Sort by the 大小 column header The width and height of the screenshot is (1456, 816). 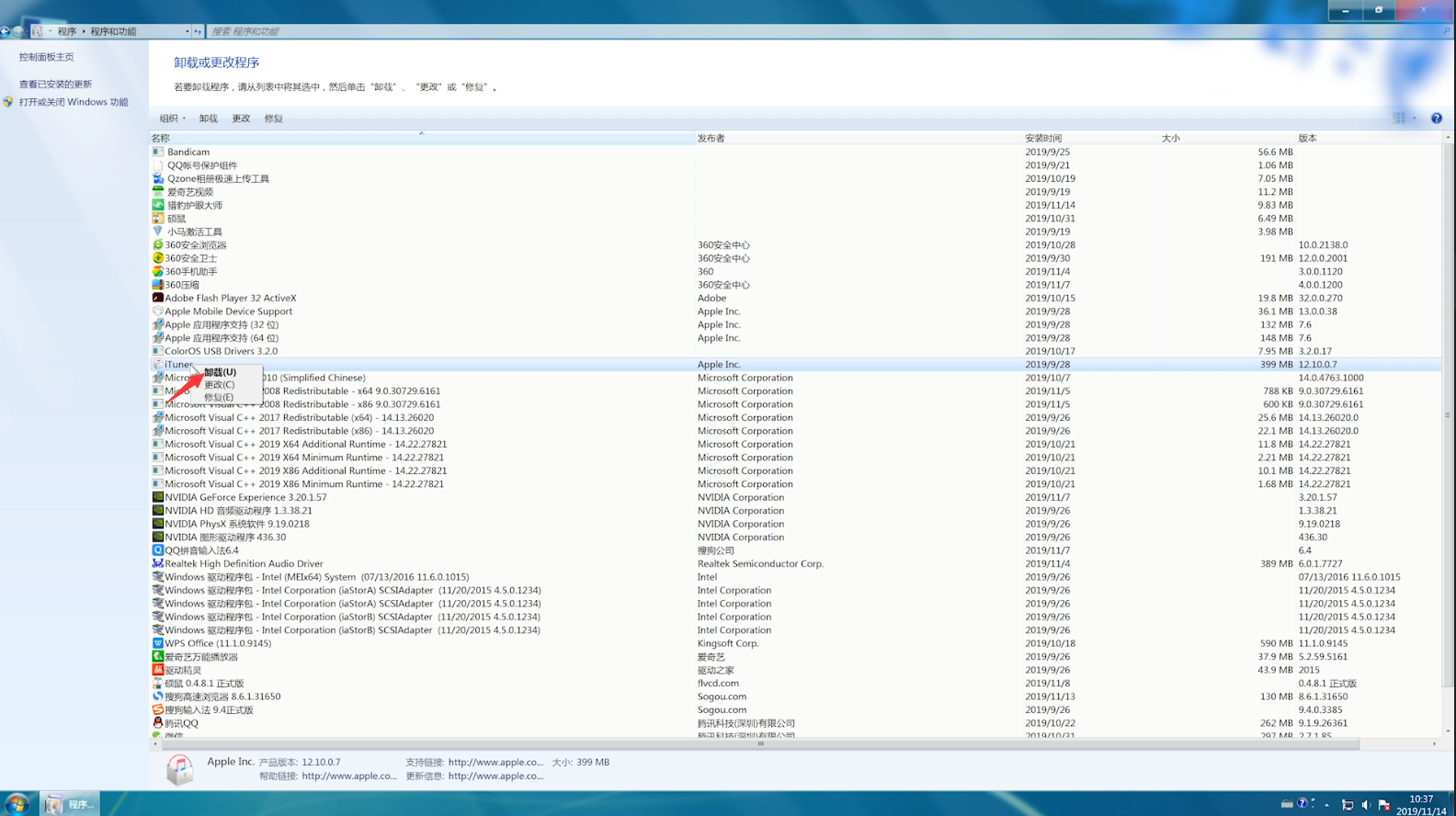(1227, 138)
